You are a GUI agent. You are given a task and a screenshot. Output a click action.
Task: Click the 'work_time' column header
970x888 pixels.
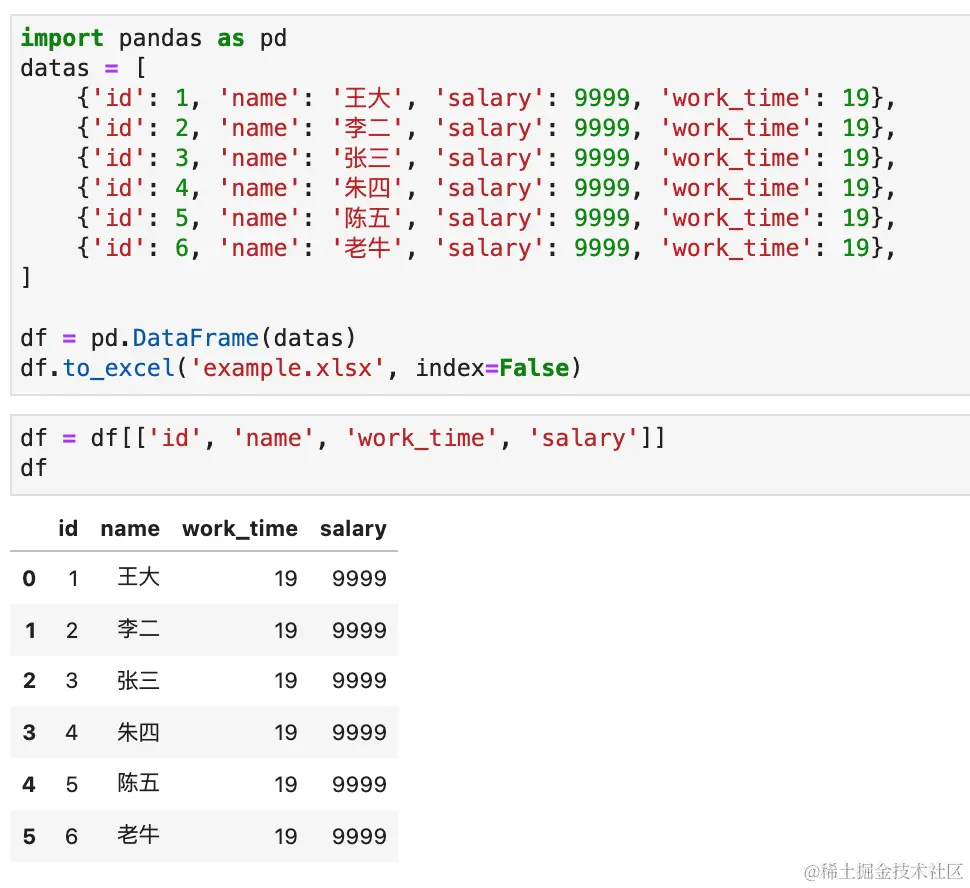(x=240, y=529)
